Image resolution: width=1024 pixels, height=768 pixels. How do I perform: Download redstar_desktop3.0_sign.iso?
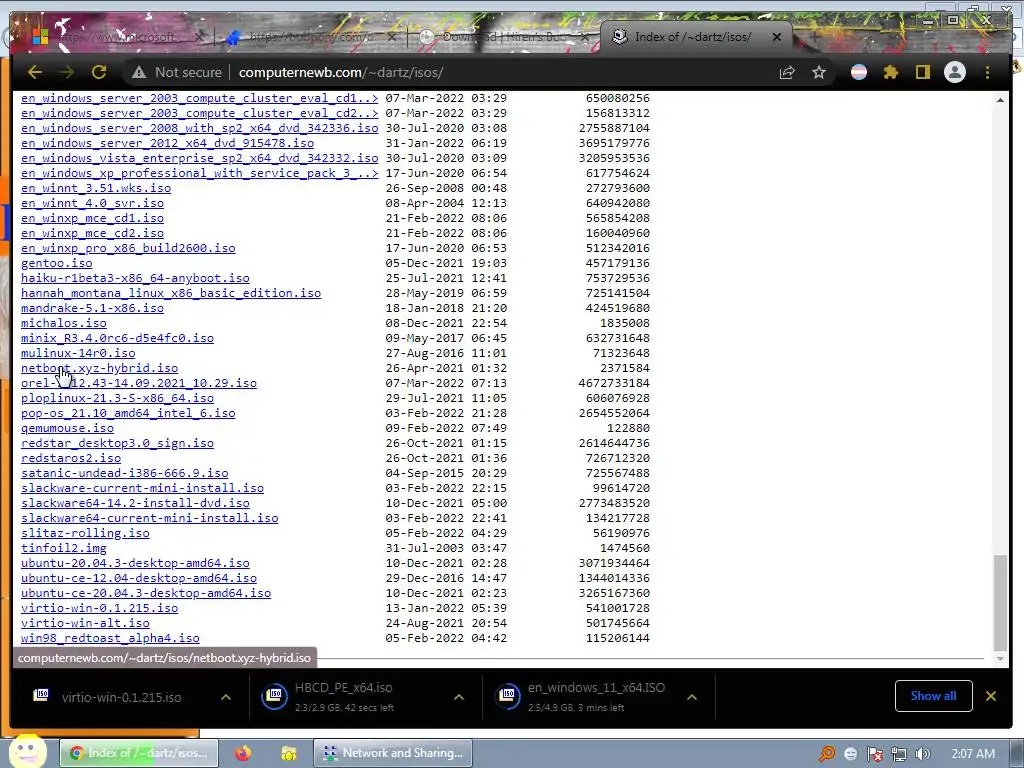(117, 443)
